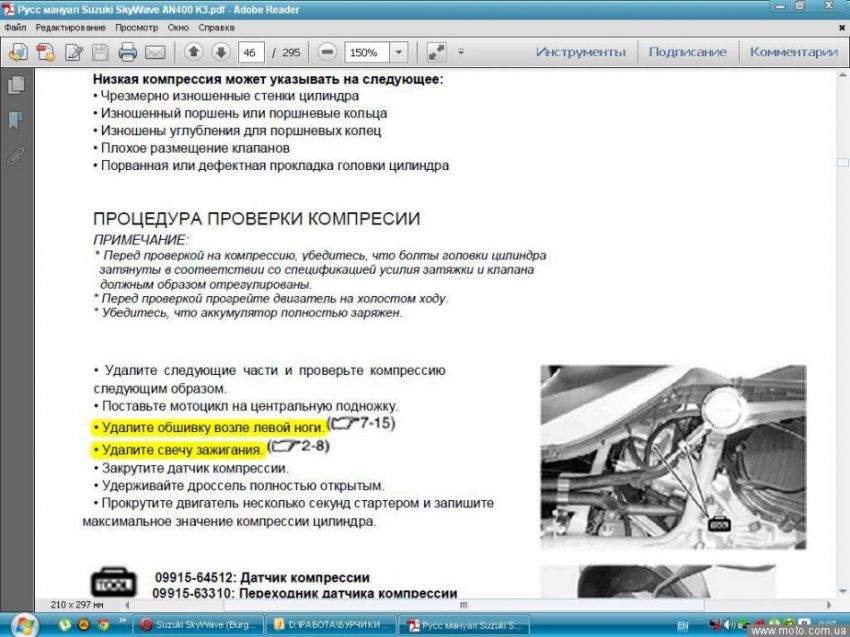Open the attachments paperclip panel
Screen dimensions: 850x637
(x=16, y=157)
